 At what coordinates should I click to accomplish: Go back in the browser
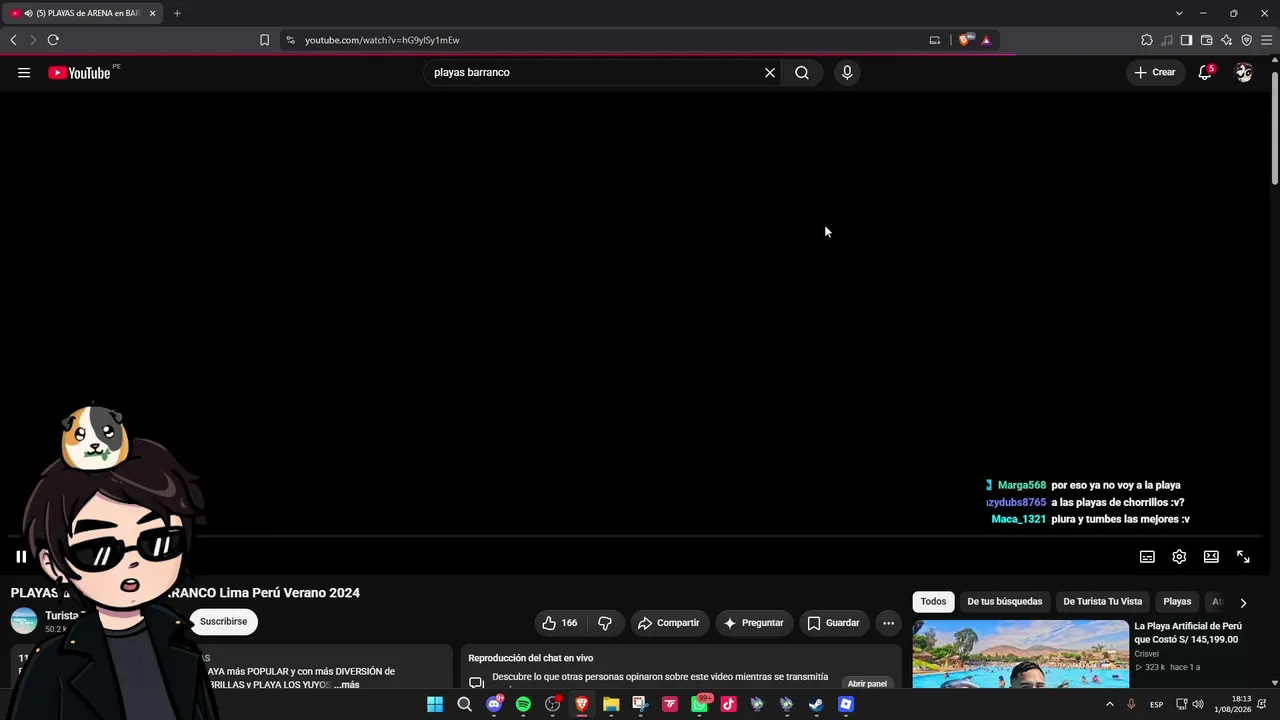[13, 40]
